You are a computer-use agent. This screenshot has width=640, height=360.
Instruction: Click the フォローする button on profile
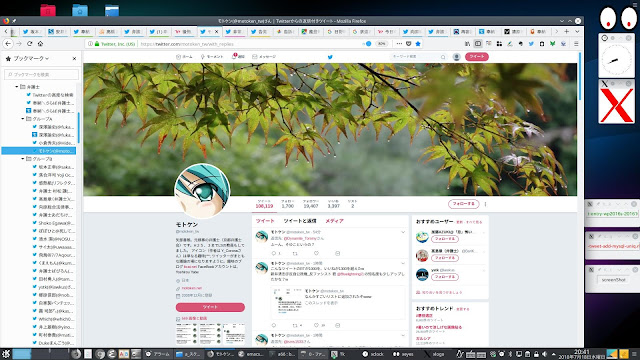(x=463, y=203)
